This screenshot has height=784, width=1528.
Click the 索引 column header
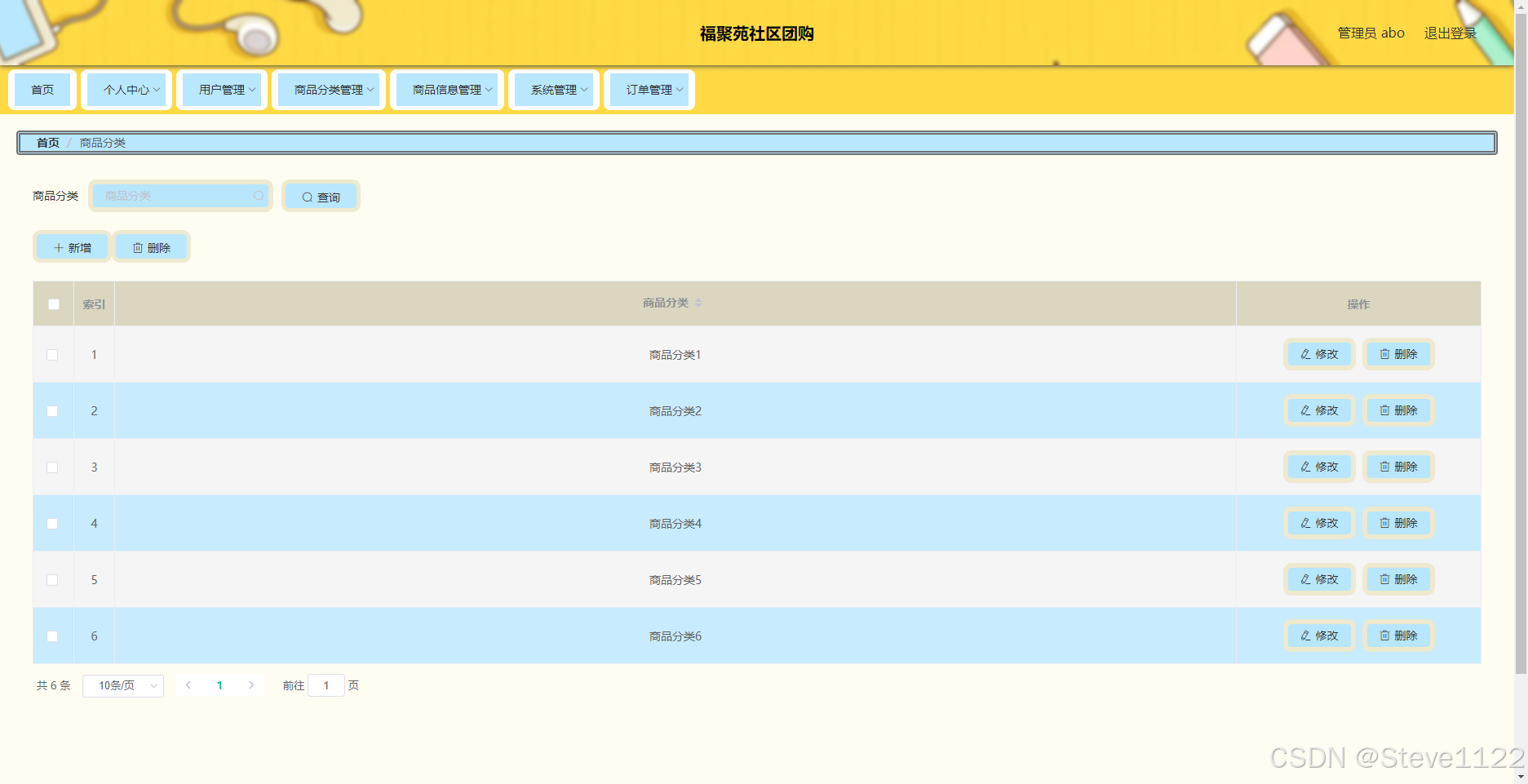click(94, 304)
